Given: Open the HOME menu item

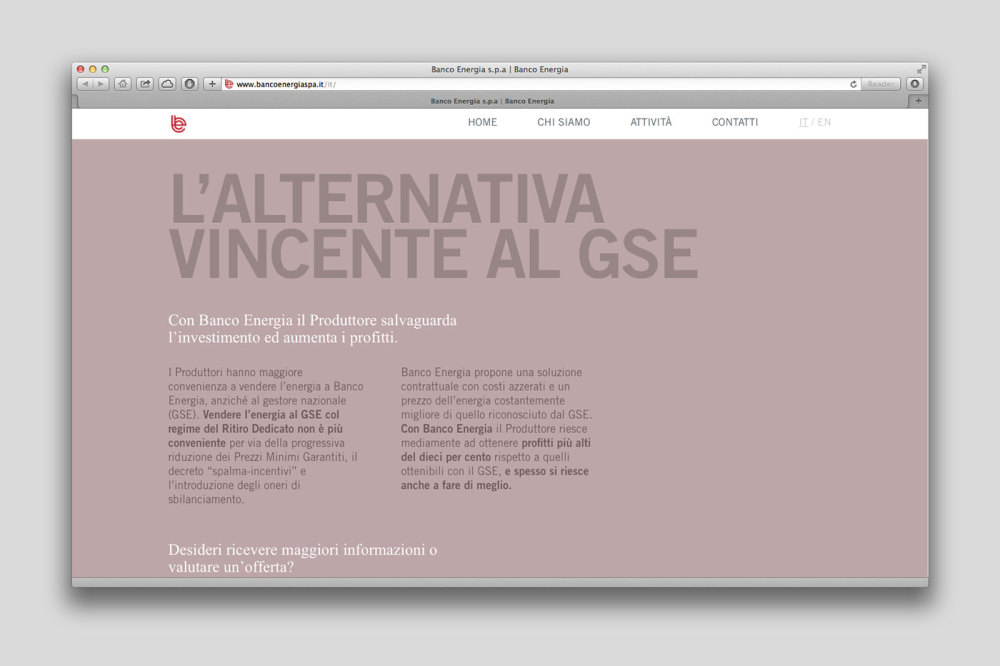Looking at the screenshot, I should pyautogui.click(x=482, y=122).
